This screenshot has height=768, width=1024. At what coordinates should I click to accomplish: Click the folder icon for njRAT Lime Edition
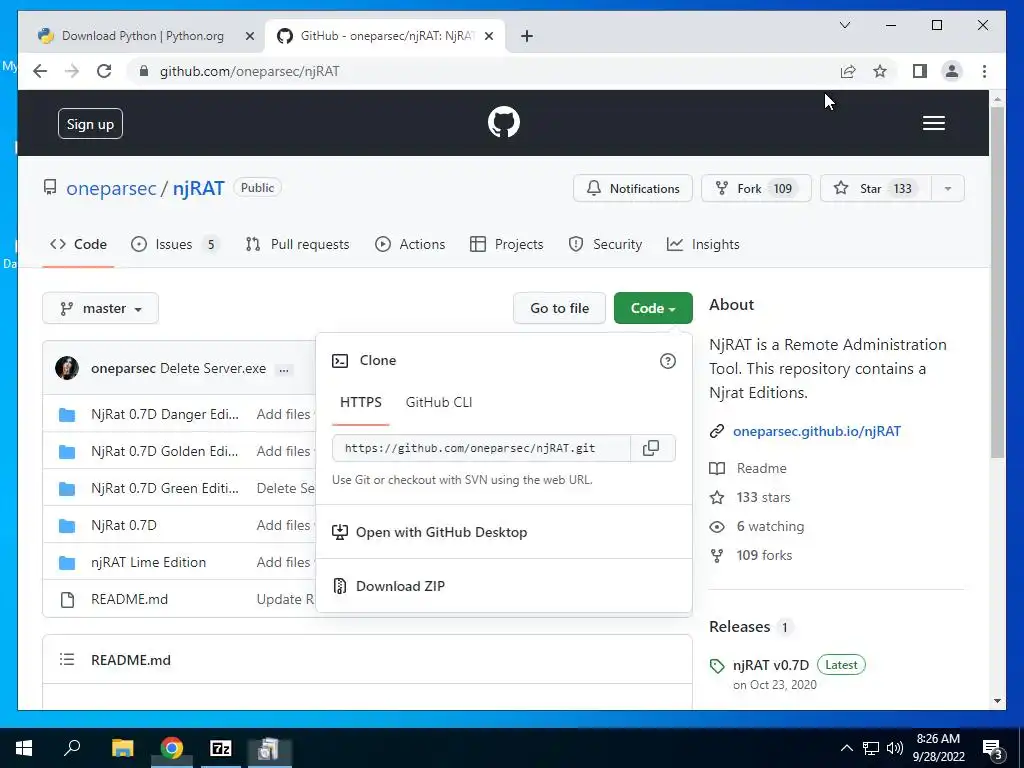(x=67, y=562)
